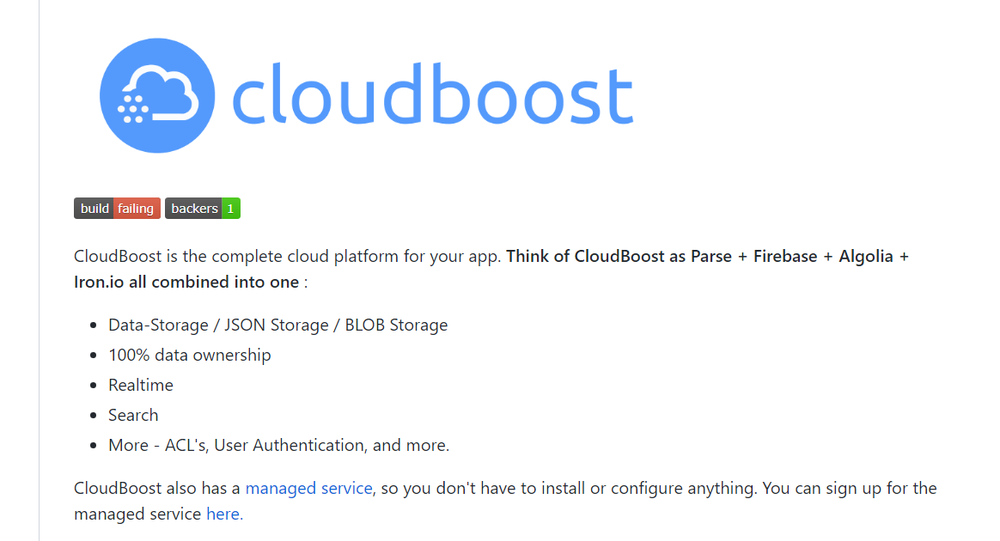Click the '100% data ownership' list item

[x=189, y=355]
